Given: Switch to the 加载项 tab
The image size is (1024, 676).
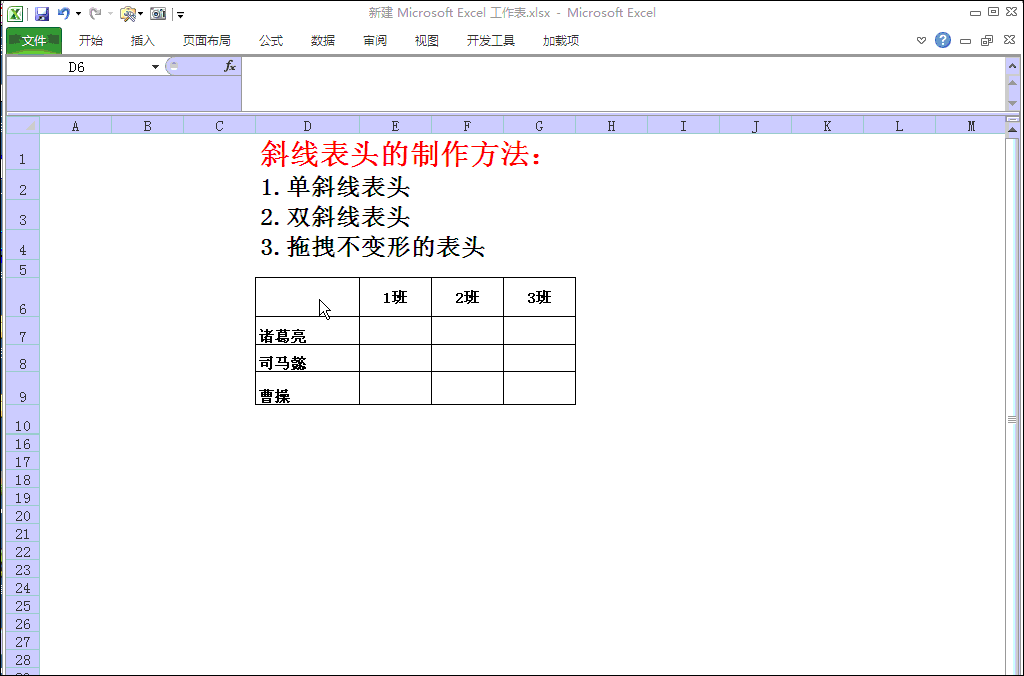Looking at the screenshot, I should click(560, 40).
